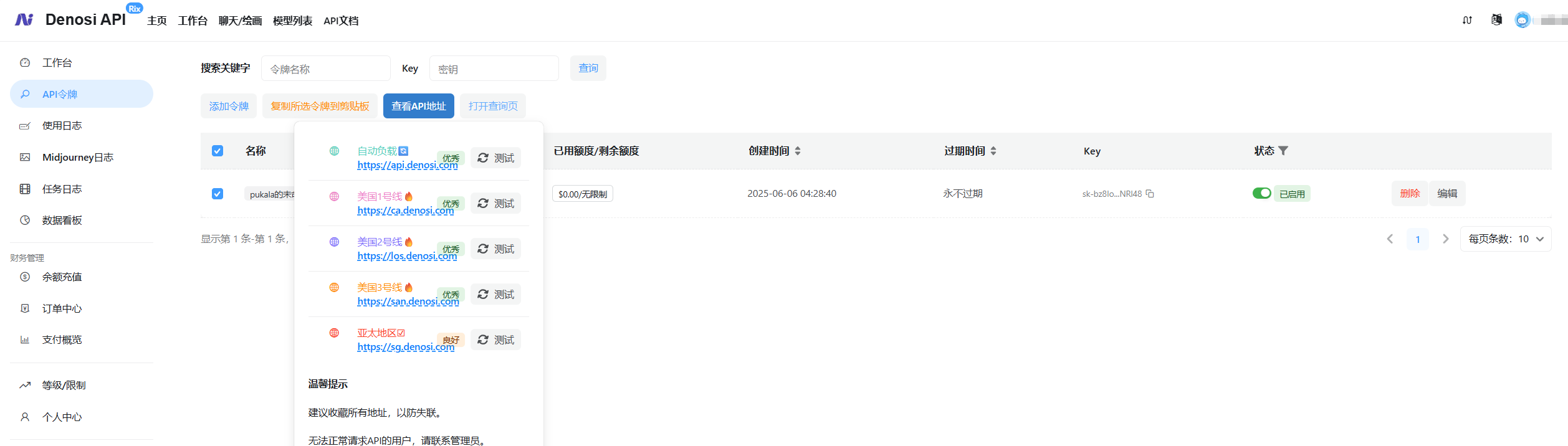1568x446 pixels.
Task: Open the route switch arrows icon
Action: [x=1467, y=20]
